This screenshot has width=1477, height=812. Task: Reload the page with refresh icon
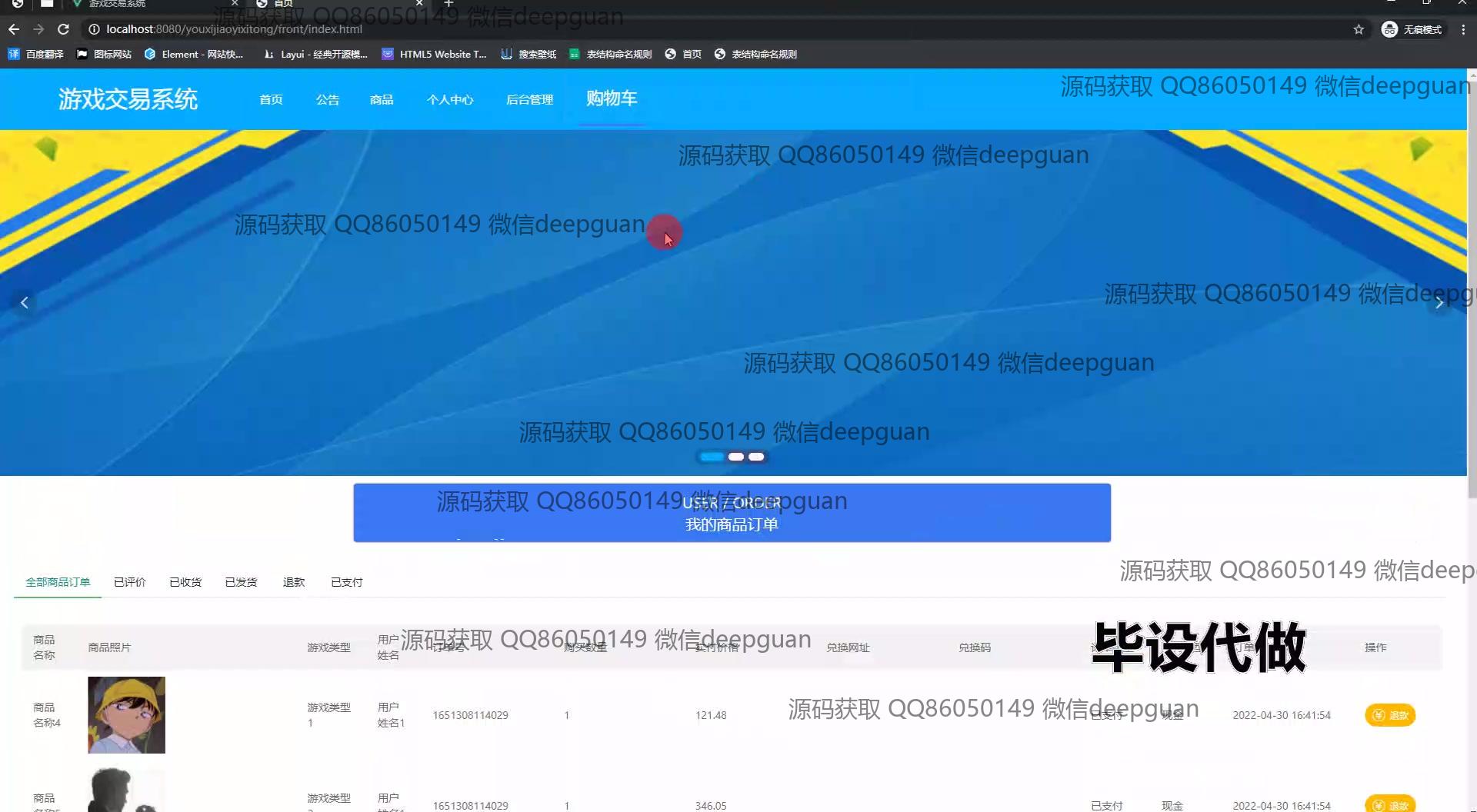(x=64, y=29)
